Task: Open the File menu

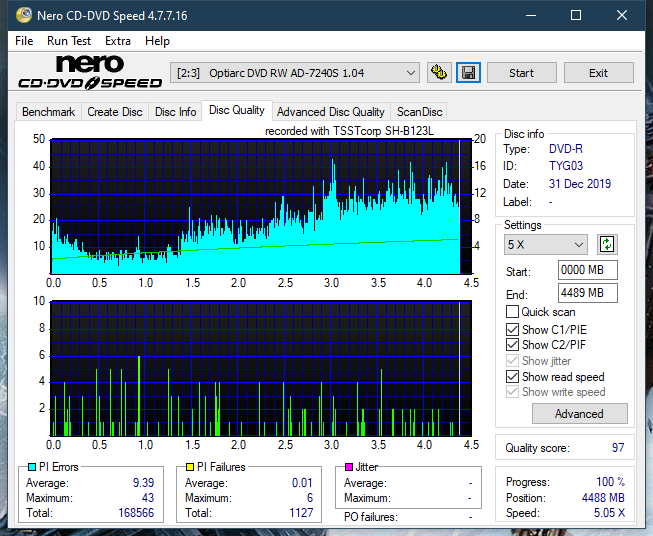Action: click(x=24, y=41)
